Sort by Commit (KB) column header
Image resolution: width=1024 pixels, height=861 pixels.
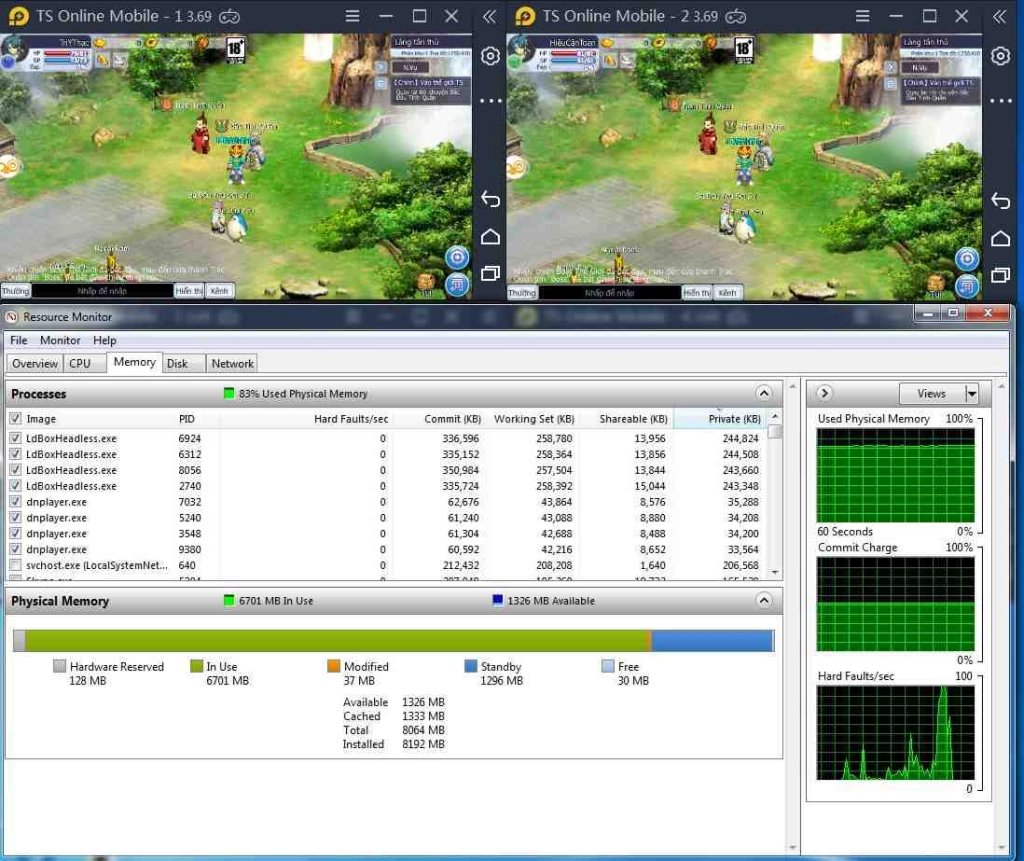pos(438,419)
